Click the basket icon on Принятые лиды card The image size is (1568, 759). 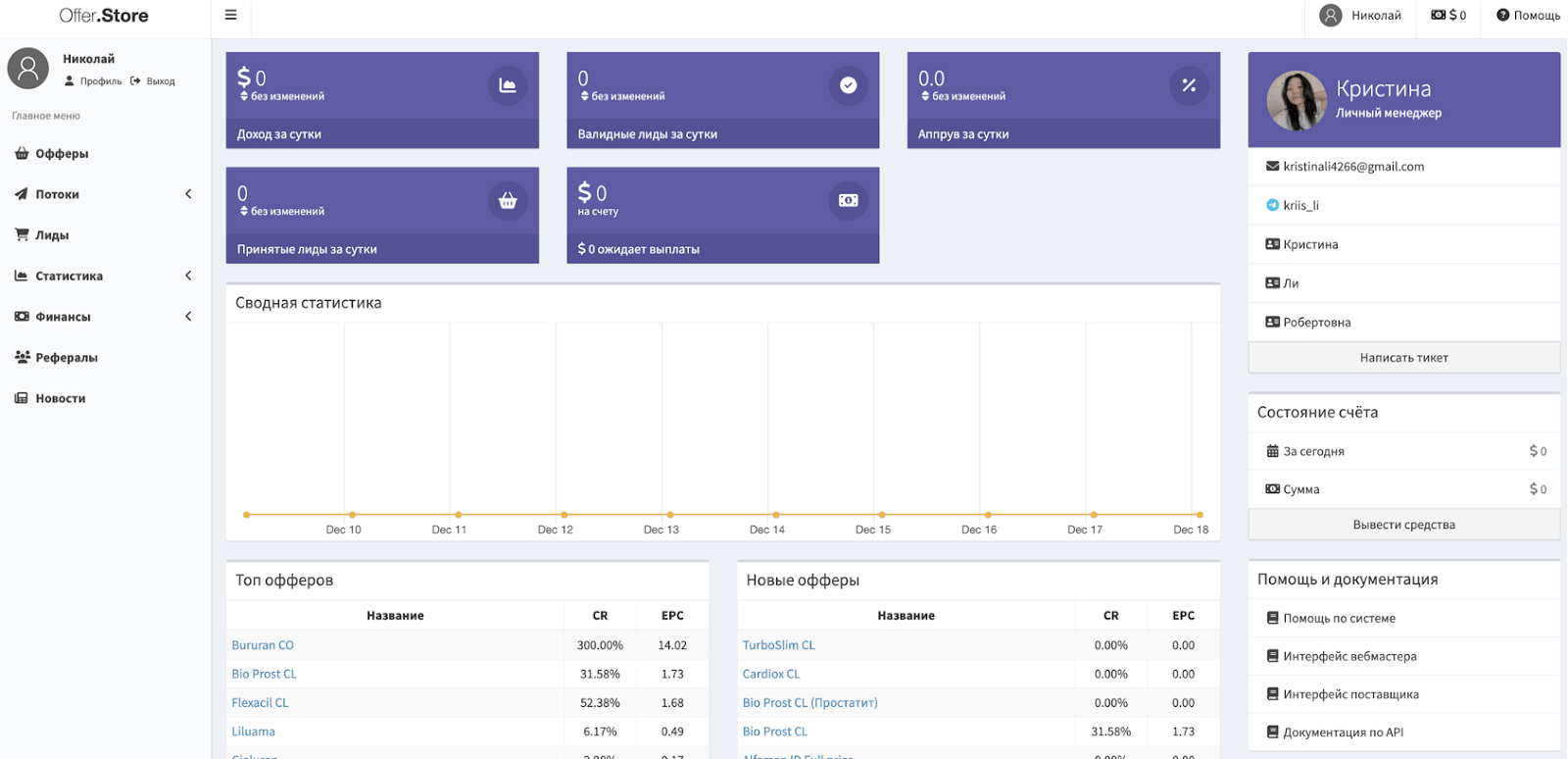point(508,200)
